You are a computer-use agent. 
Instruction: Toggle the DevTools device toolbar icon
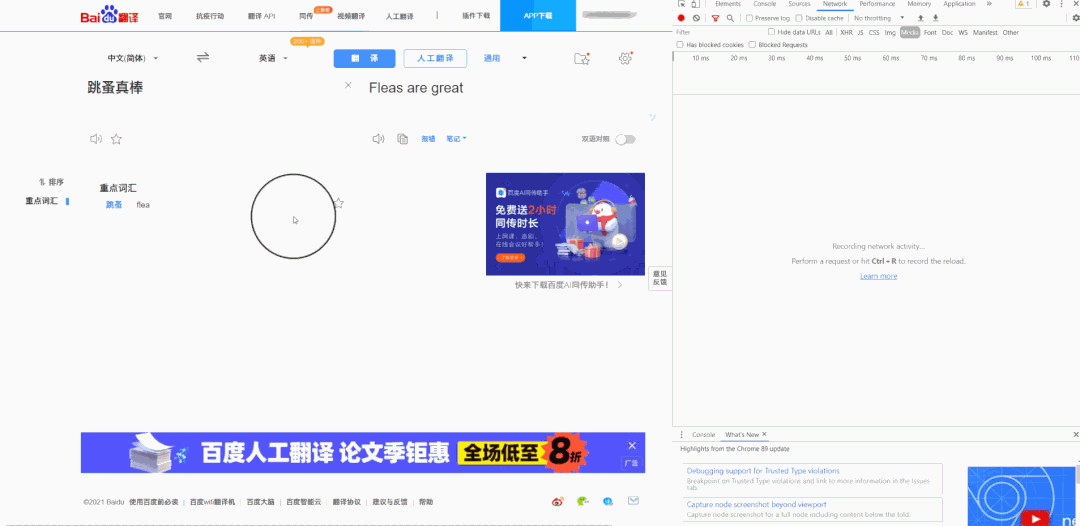(696, 4)
